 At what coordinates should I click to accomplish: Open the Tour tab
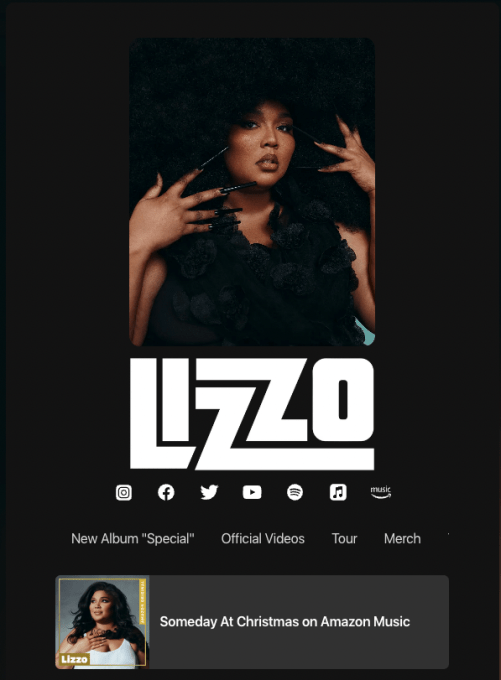click(x=344, y=539)
